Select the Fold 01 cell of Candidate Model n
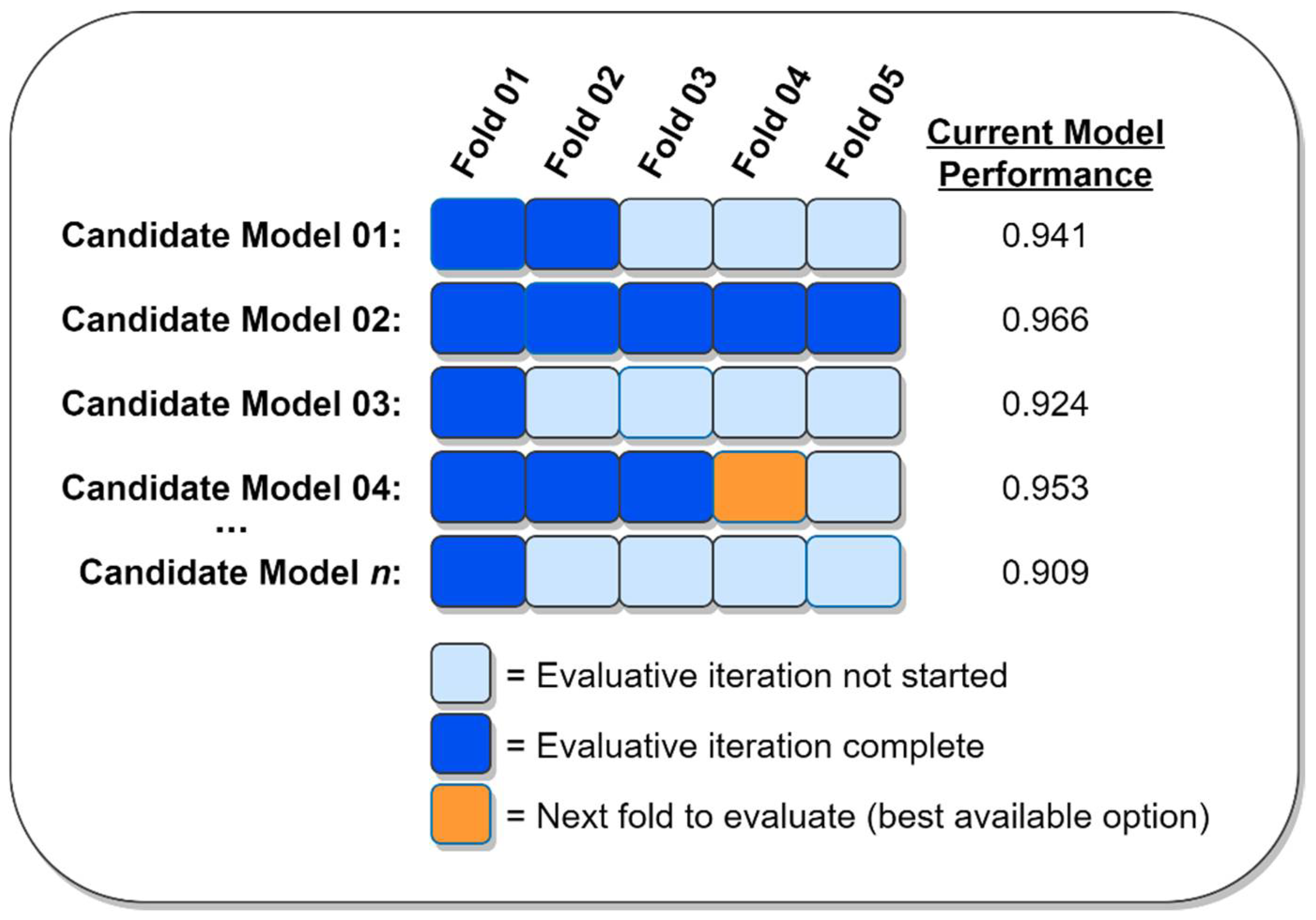The width and height of the screenshot is (1316, 920). [478, 572]
